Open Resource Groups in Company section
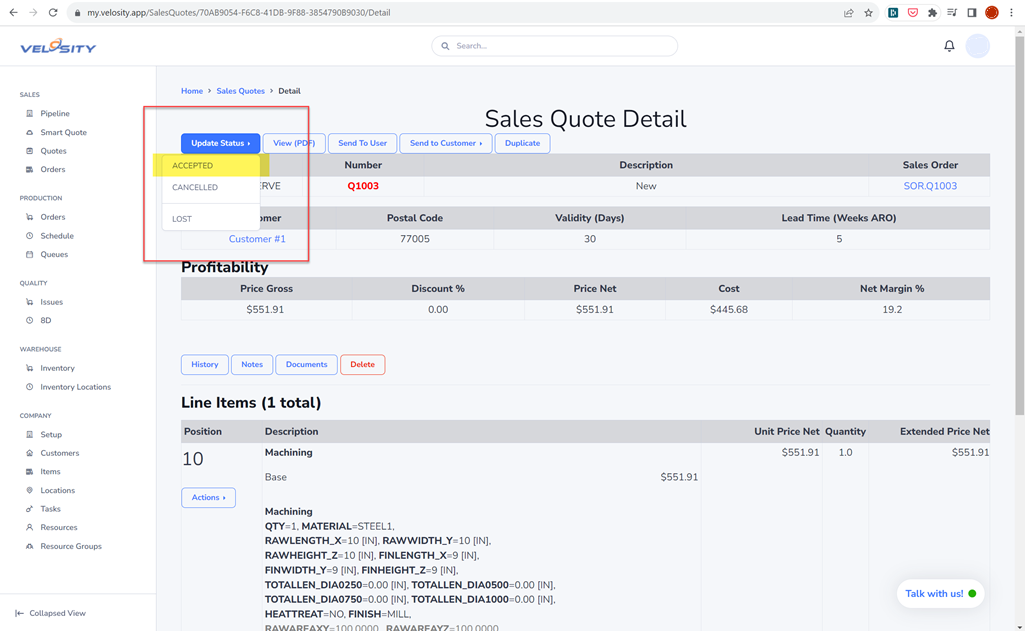Viewport: 1025px width, 631px height. pos(70,546)
